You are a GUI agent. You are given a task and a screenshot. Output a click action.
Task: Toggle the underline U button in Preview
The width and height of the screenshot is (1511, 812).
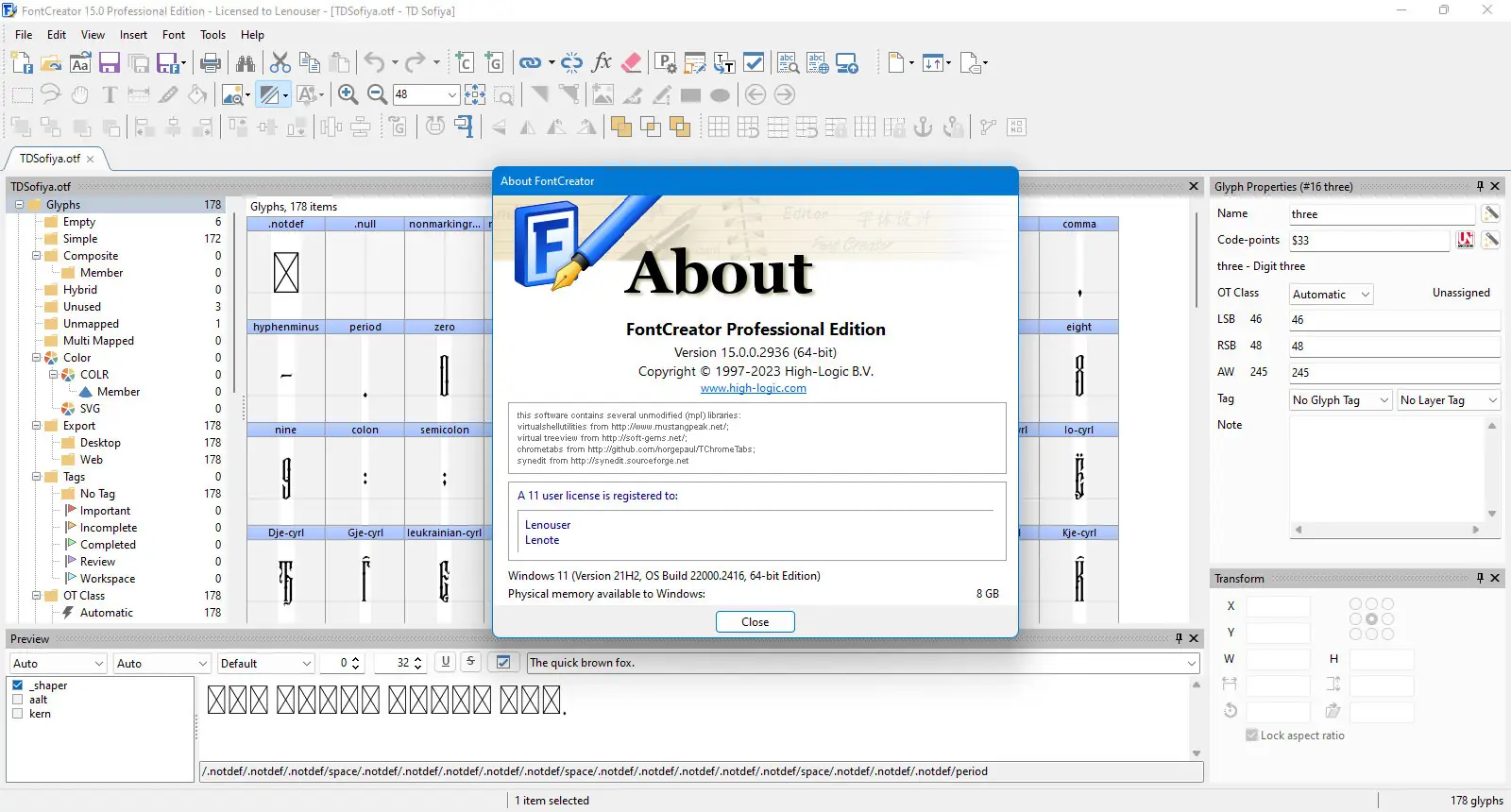coord(446,662)
